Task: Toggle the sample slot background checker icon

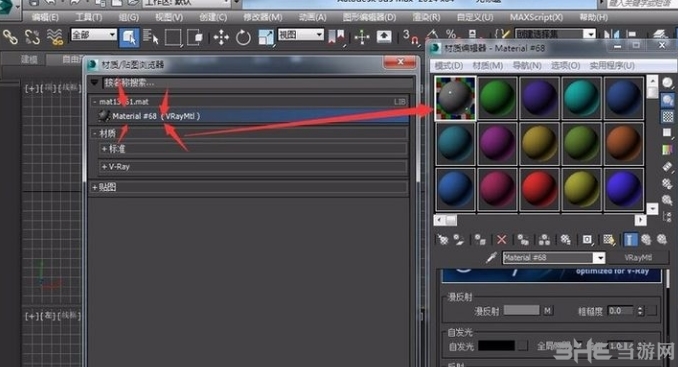Action: (x=668, y=116)
